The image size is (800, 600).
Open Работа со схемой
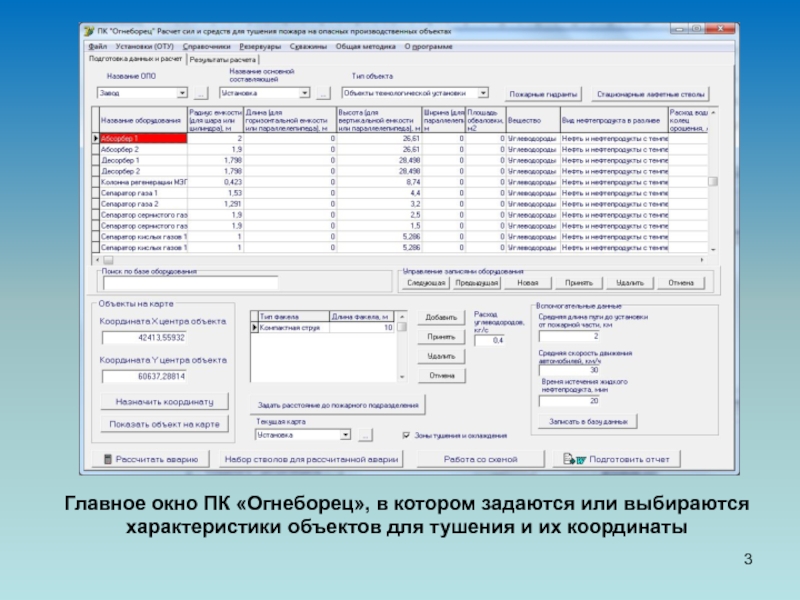tap(480, 459)
